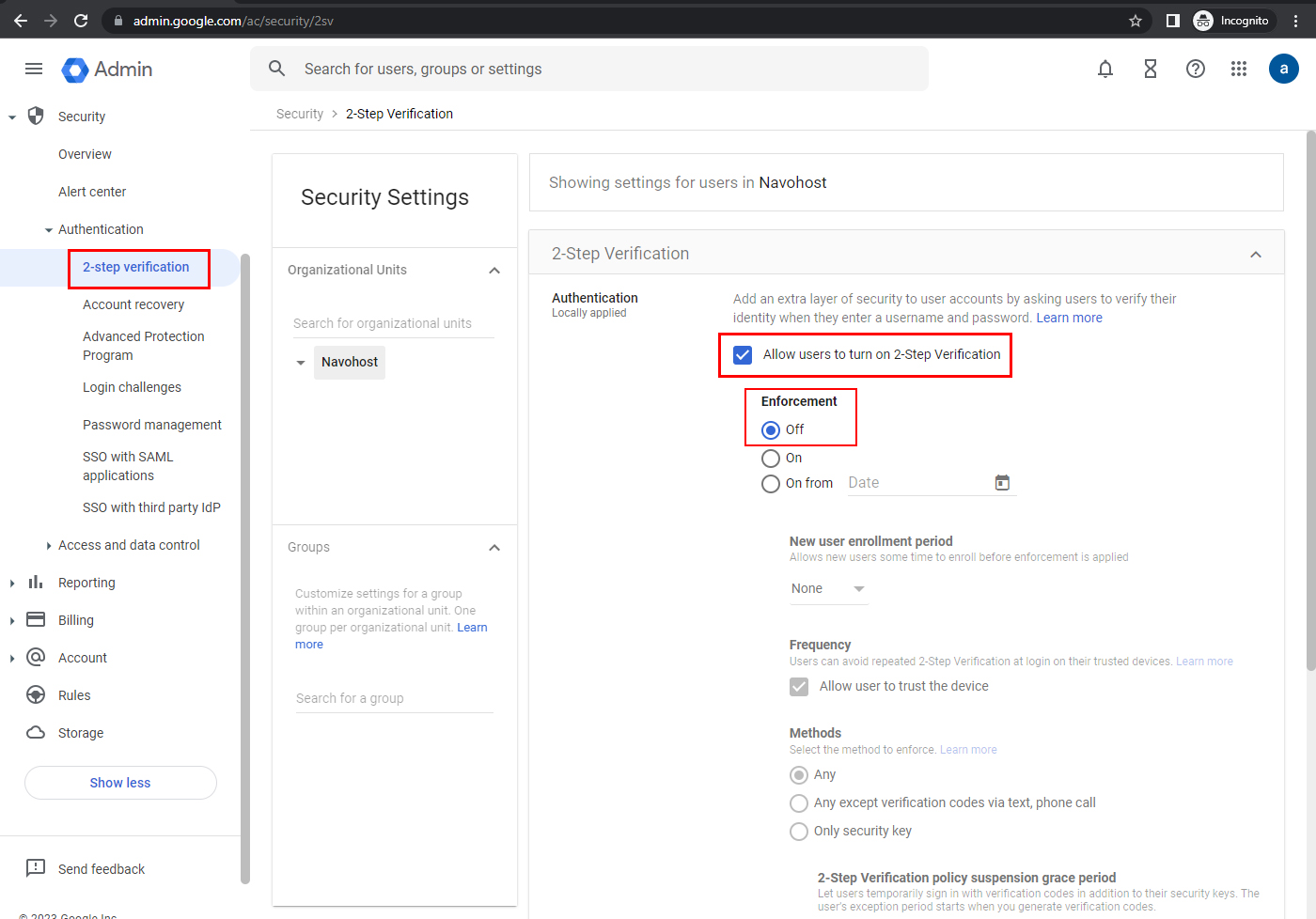
Task: Click the hamburger main menu icon
Action: pos(34,69)
